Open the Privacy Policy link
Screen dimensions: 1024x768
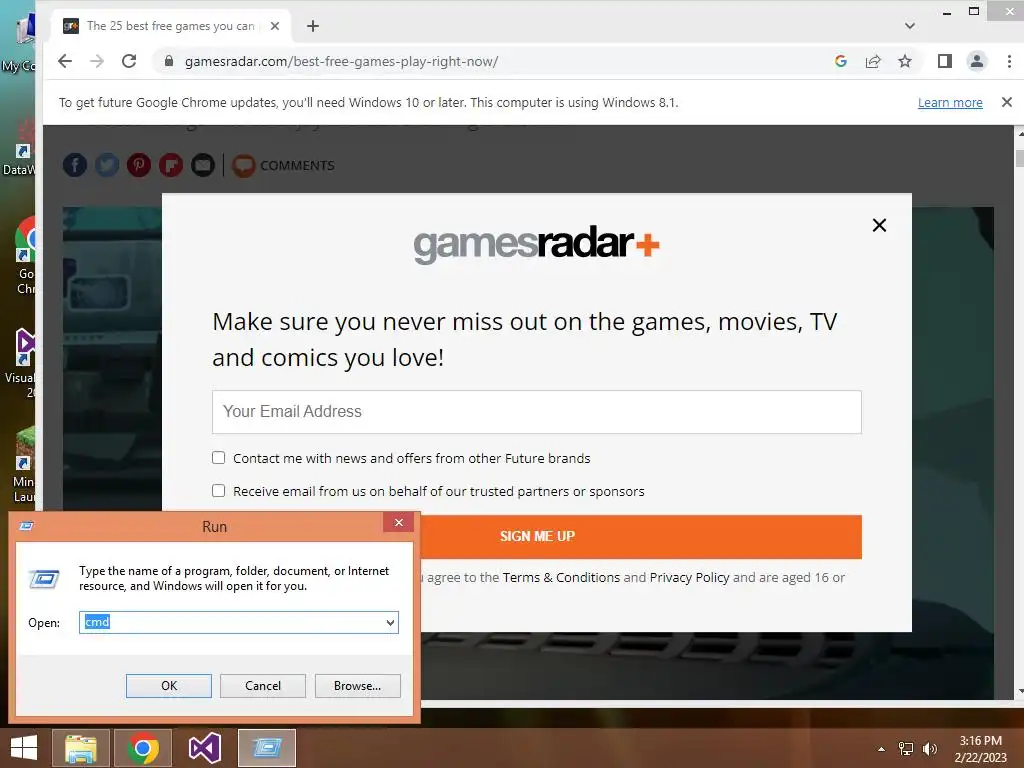(x=689, y=577)
